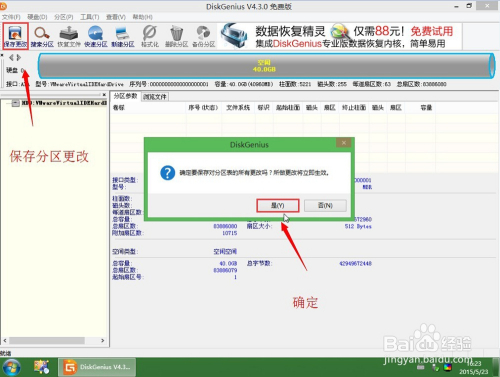The image size is (500, 377).
Task: Click the horizontal scrollbar thumb in the tree panel
Action: 47,341
